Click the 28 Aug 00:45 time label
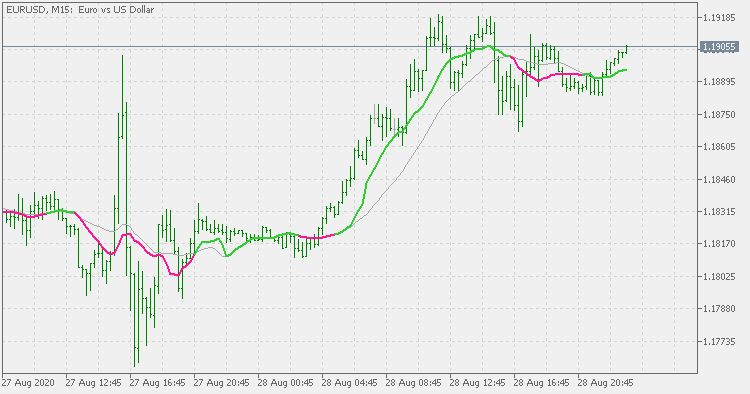 click(x=286, y=383)
